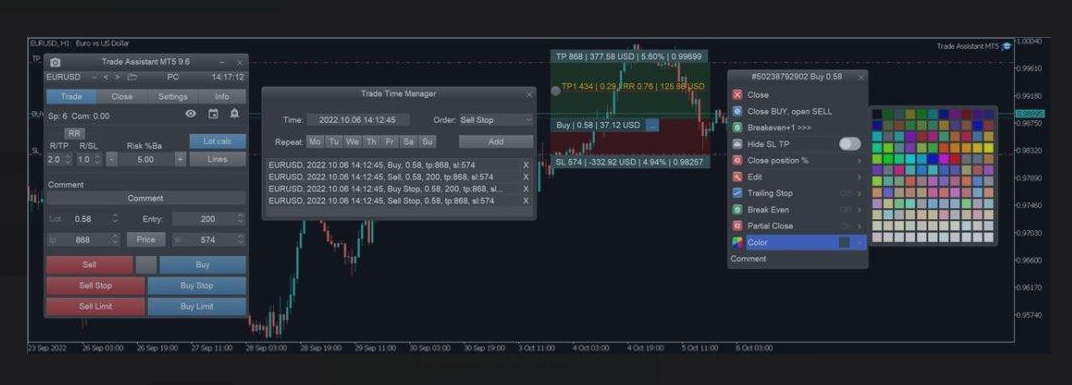Viewport: 1072px width, 385px height.
Task: Open the calendar schedule icon
Action: pyautogui.click(x=213, y=114)
